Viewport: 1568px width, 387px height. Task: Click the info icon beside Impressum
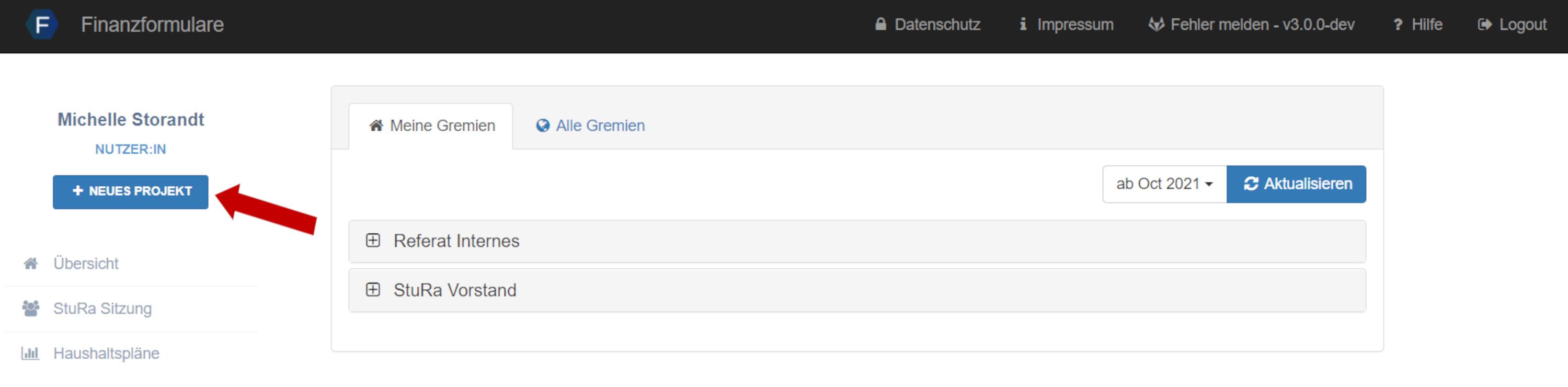[x=1023, y=25]
